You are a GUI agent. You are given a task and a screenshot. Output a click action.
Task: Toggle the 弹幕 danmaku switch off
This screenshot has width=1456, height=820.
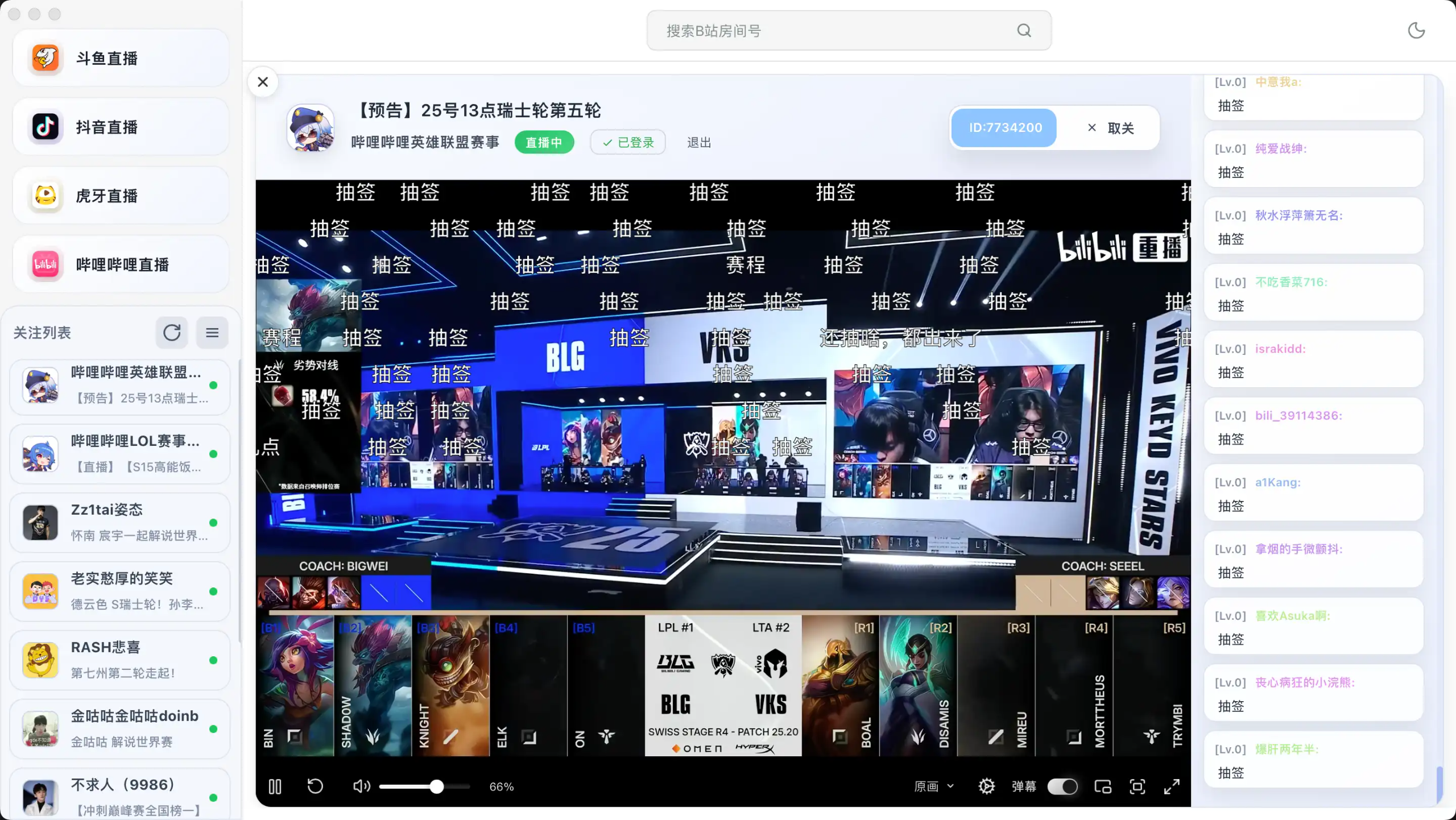[1062, 786]
